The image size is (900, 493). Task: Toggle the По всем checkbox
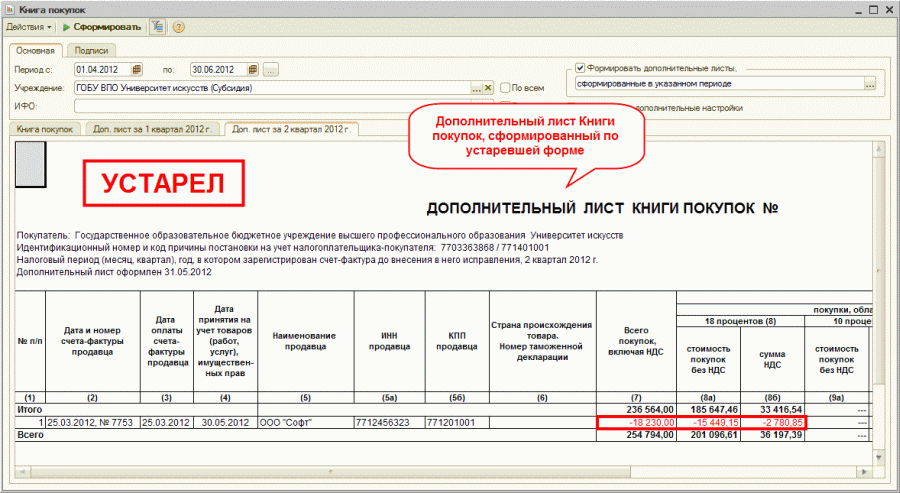[x=506, y=88]
